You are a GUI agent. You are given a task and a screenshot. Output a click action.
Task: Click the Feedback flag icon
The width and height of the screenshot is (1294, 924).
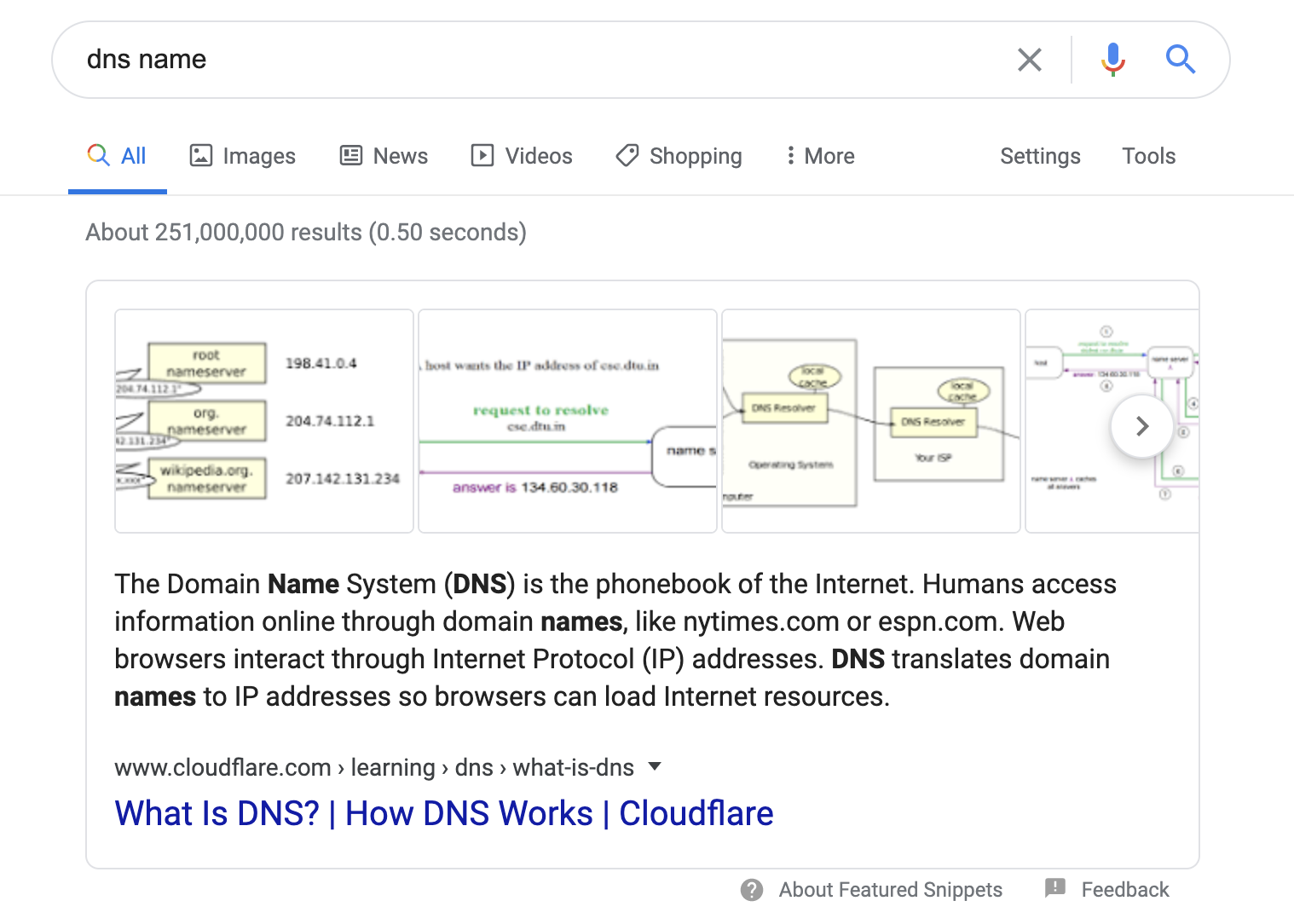[1055, 888]
